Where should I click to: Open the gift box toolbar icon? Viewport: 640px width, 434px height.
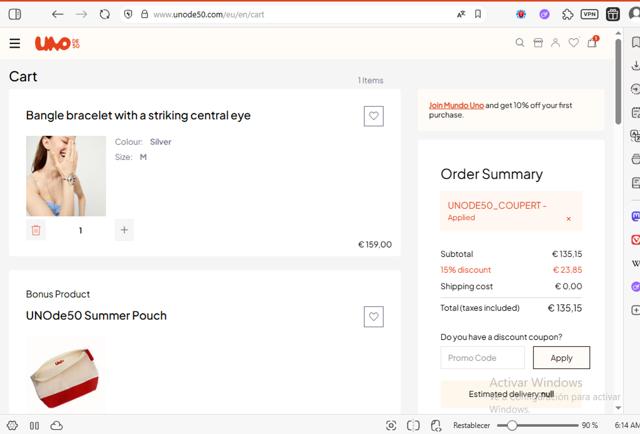point(613,14)
